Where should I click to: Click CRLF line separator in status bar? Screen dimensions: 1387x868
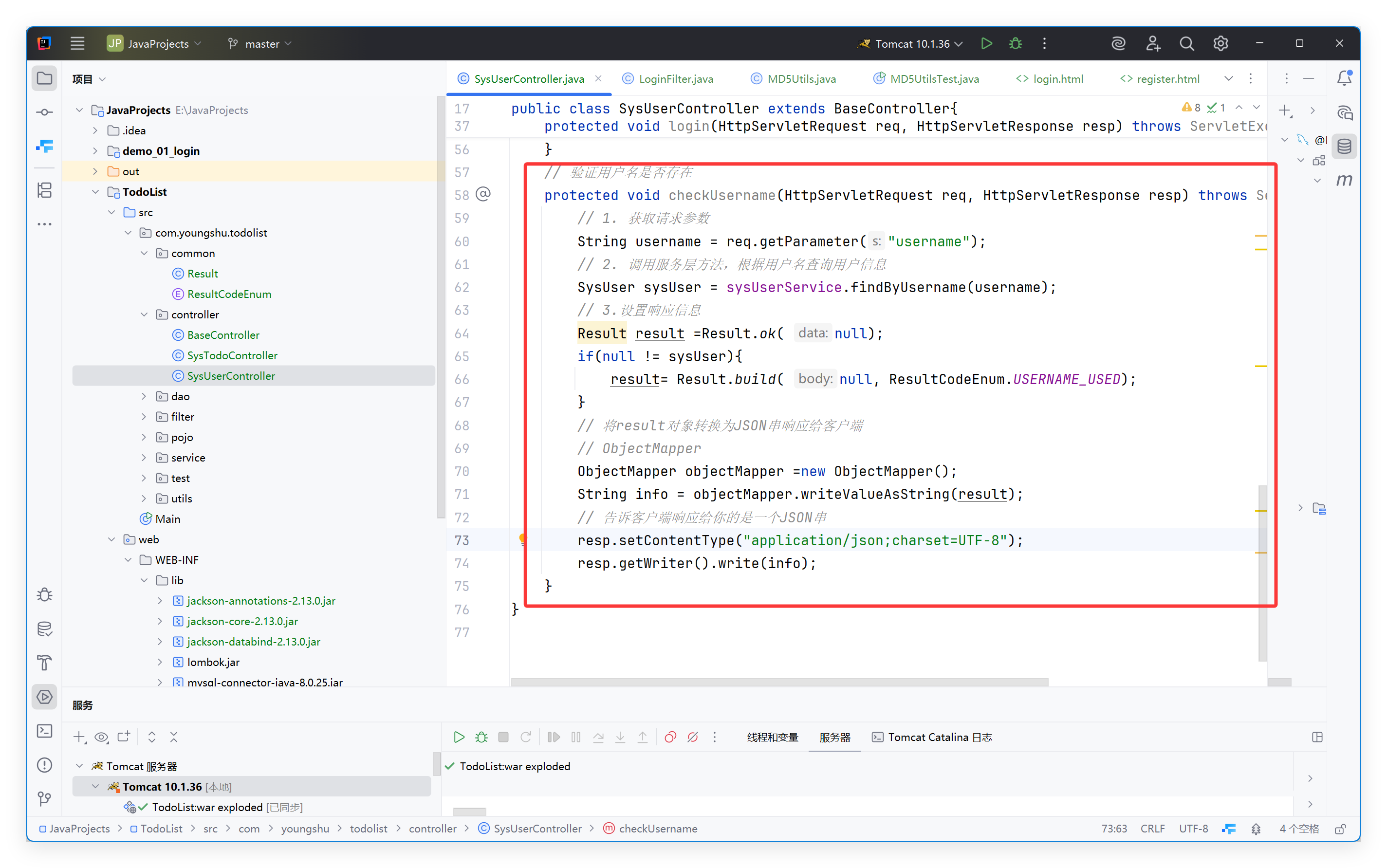click(1152, 829)
